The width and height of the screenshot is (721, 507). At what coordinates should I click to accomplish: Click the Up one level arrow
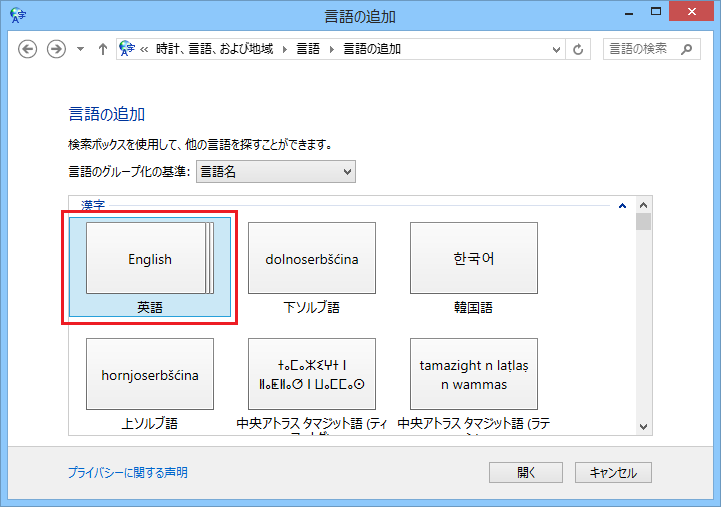point(102,49)
